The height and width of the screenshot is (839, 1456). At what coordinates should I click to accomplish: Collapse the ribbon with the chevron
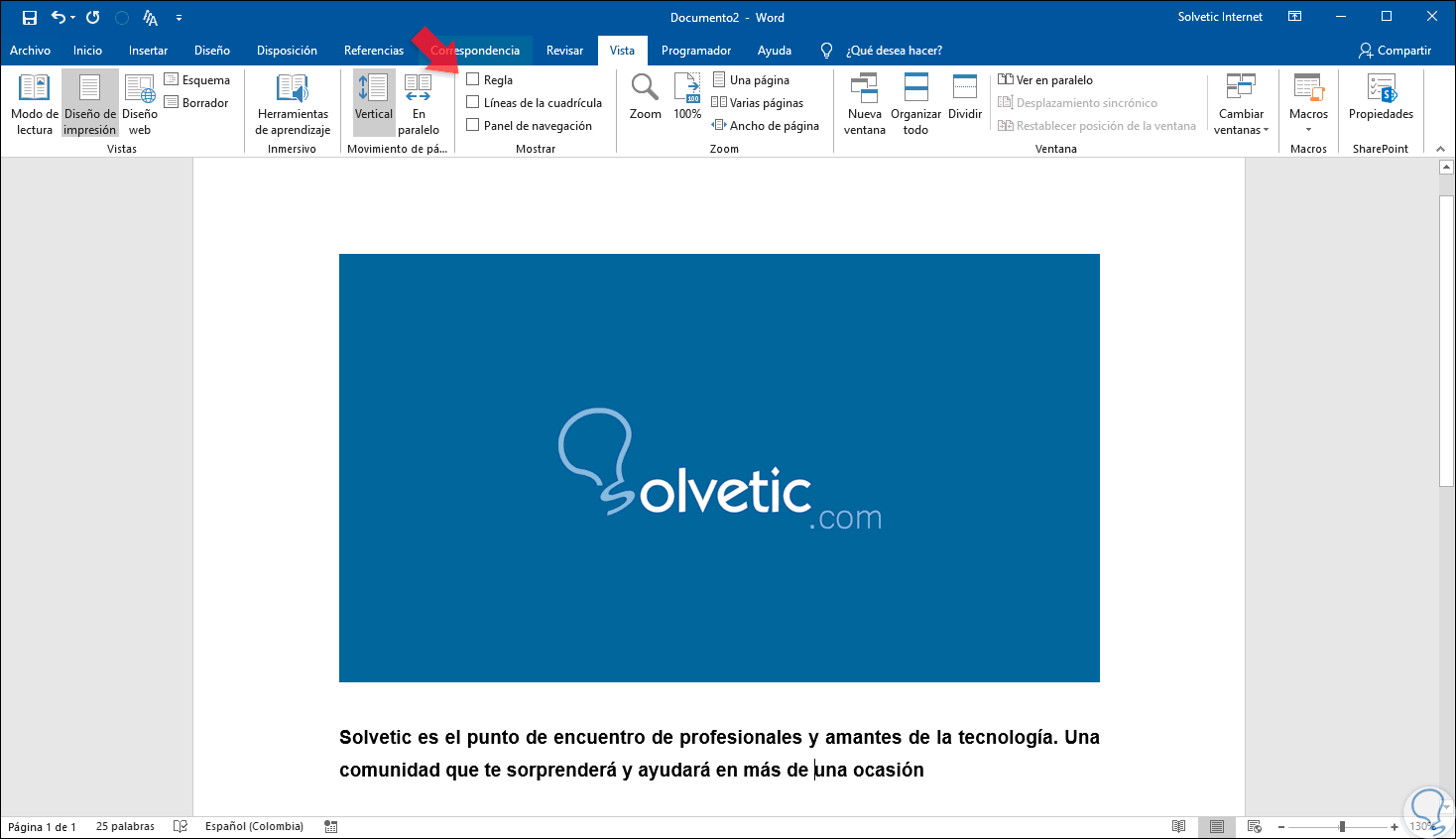click(1440, 149)
